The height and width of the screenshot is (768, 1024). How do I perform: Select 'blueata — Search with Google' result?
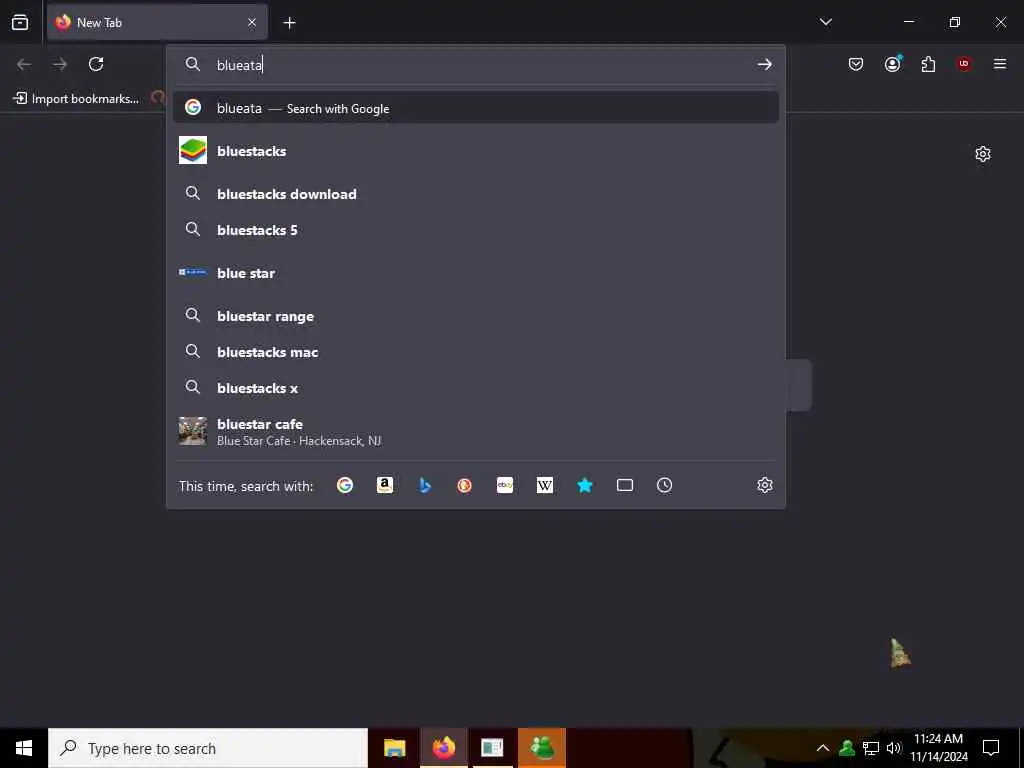click(x=475, y=108)
